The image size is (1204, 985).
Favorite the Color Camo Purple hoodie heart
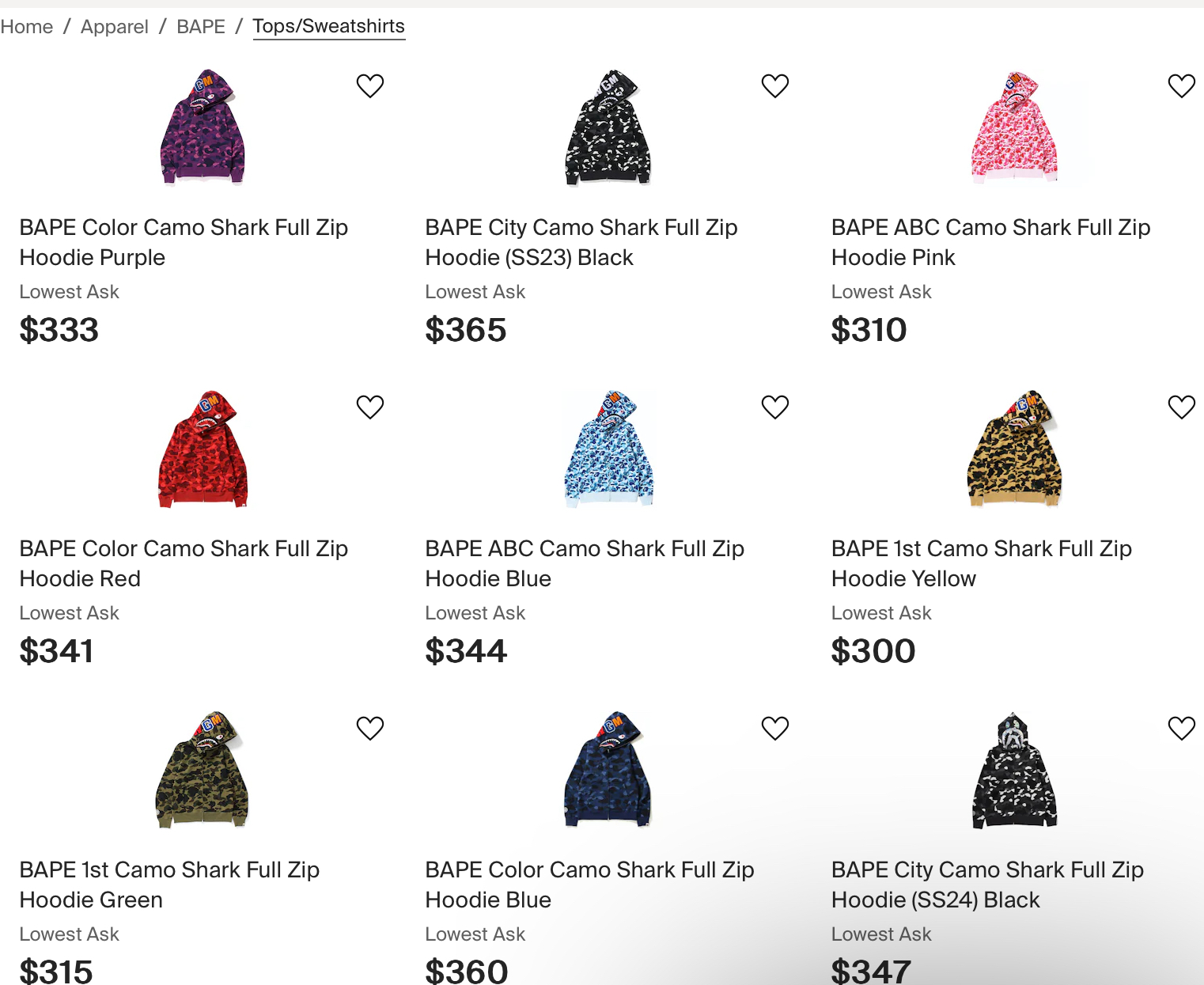370,85
